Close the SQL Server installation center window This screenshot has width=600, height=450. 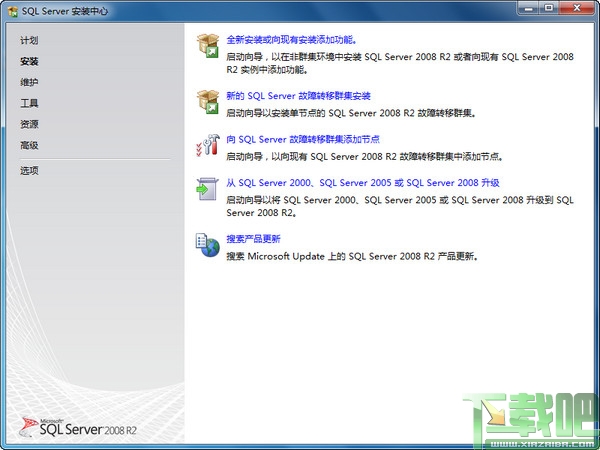577,8
